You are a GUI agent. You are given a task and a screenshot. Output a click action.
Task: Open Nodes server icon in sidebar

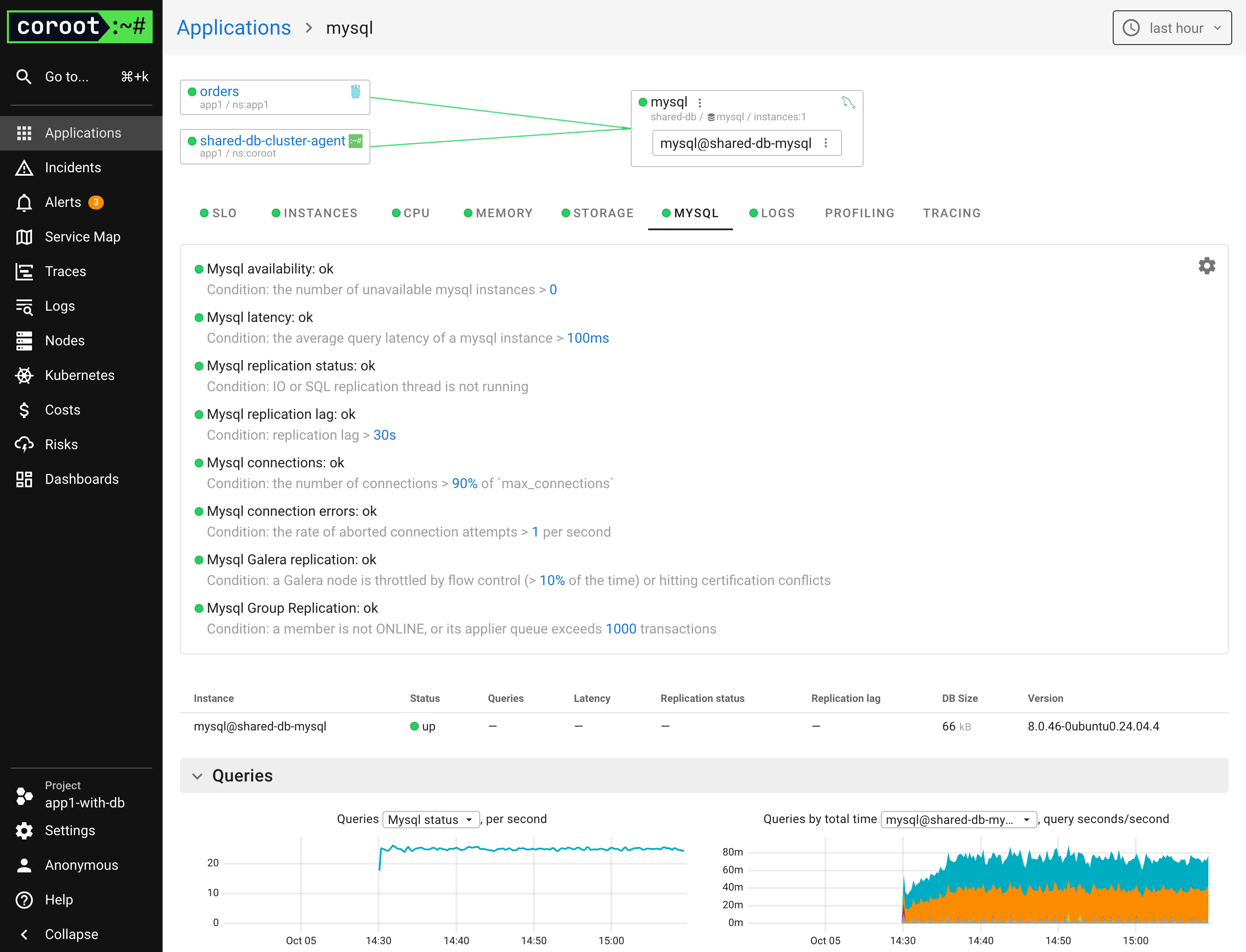[x=24, y=341]
